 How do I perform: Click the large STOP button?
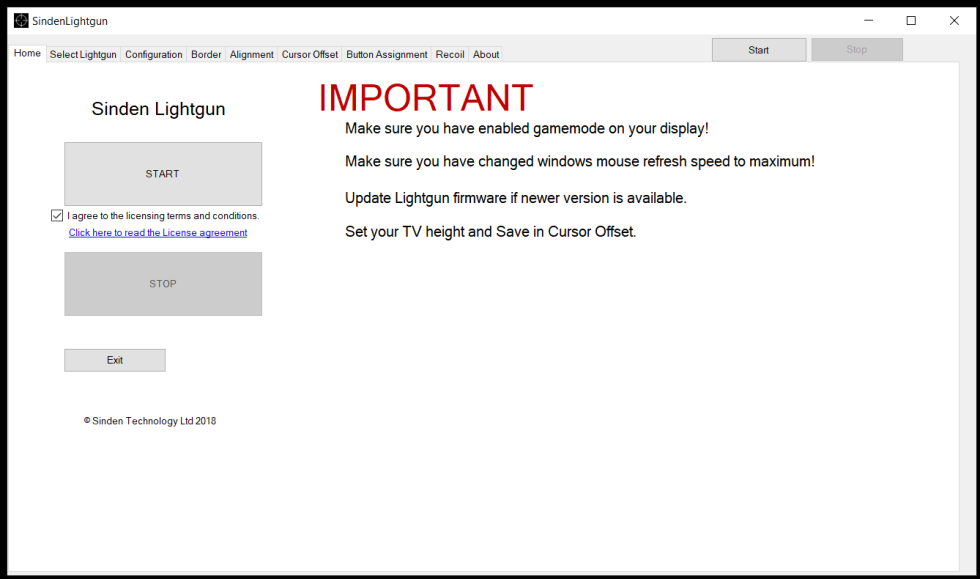coord(163,284)
